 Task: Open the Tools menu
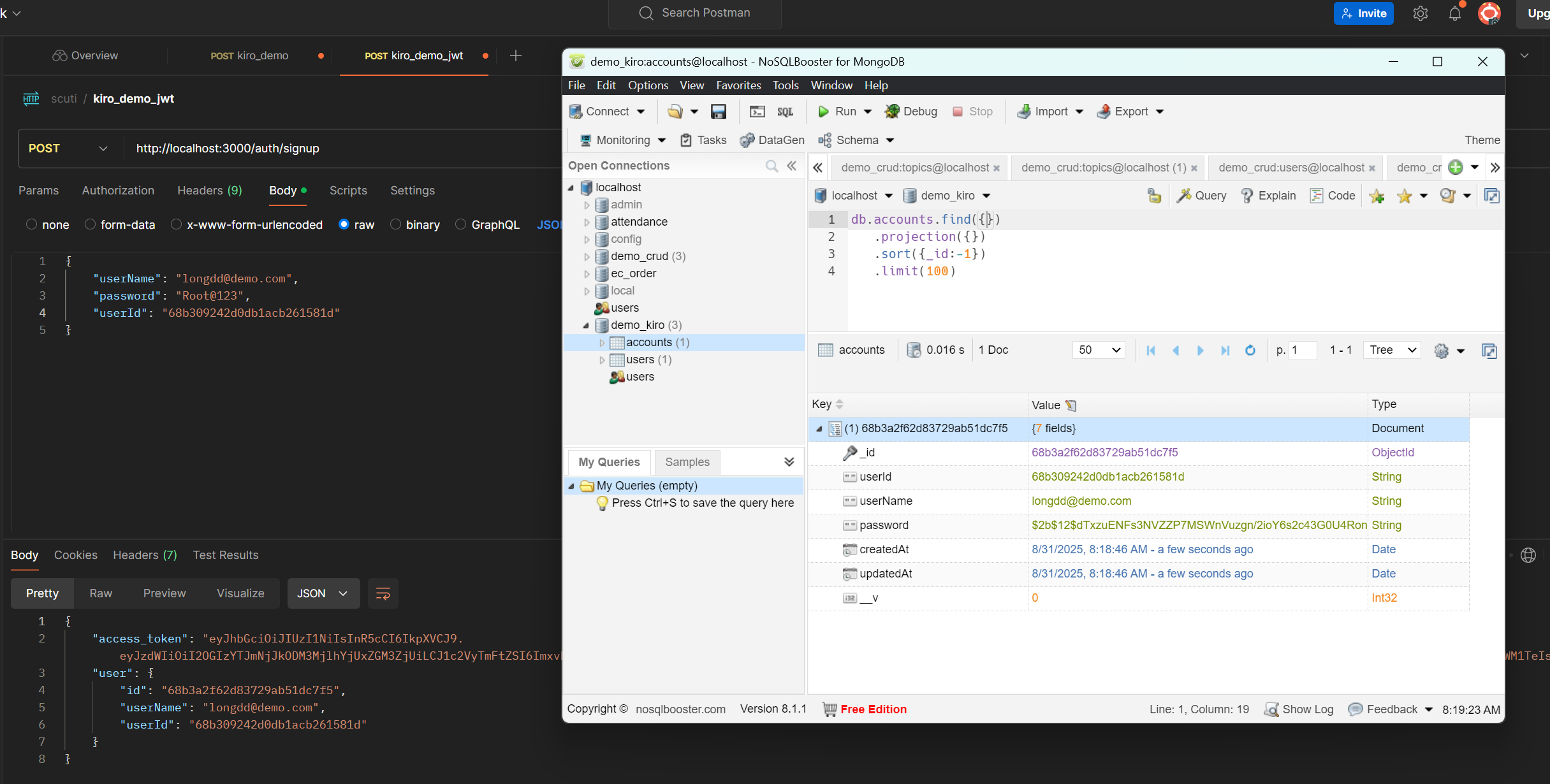tap(786, 85)
